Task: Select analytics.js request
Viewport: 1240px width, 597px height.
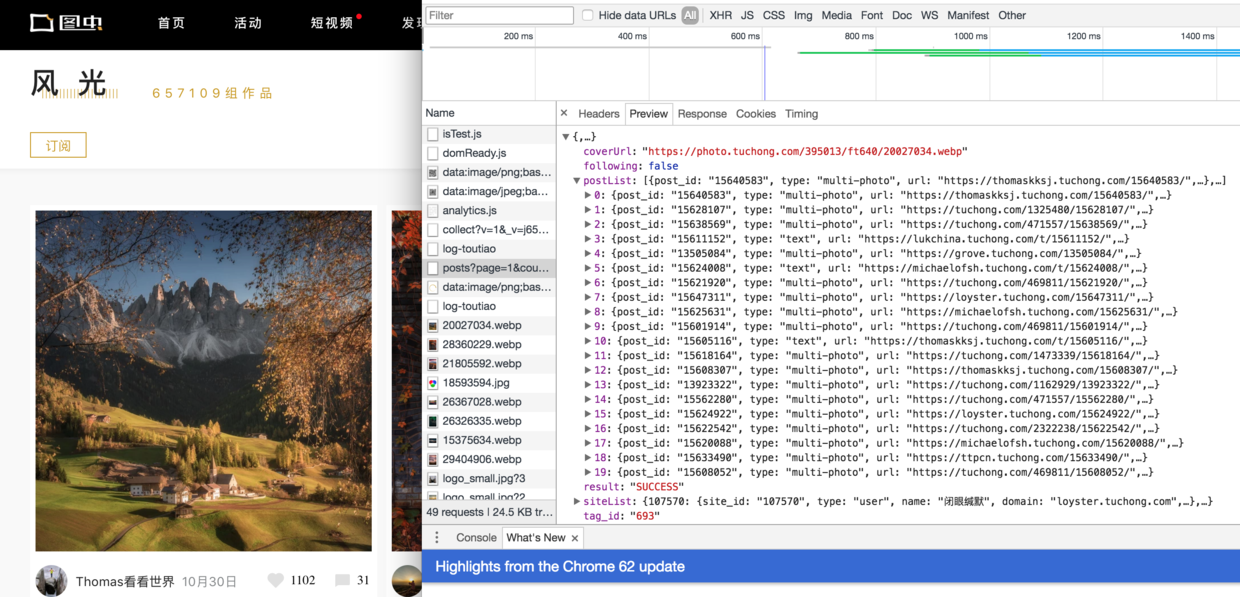Action: (489, 211)
